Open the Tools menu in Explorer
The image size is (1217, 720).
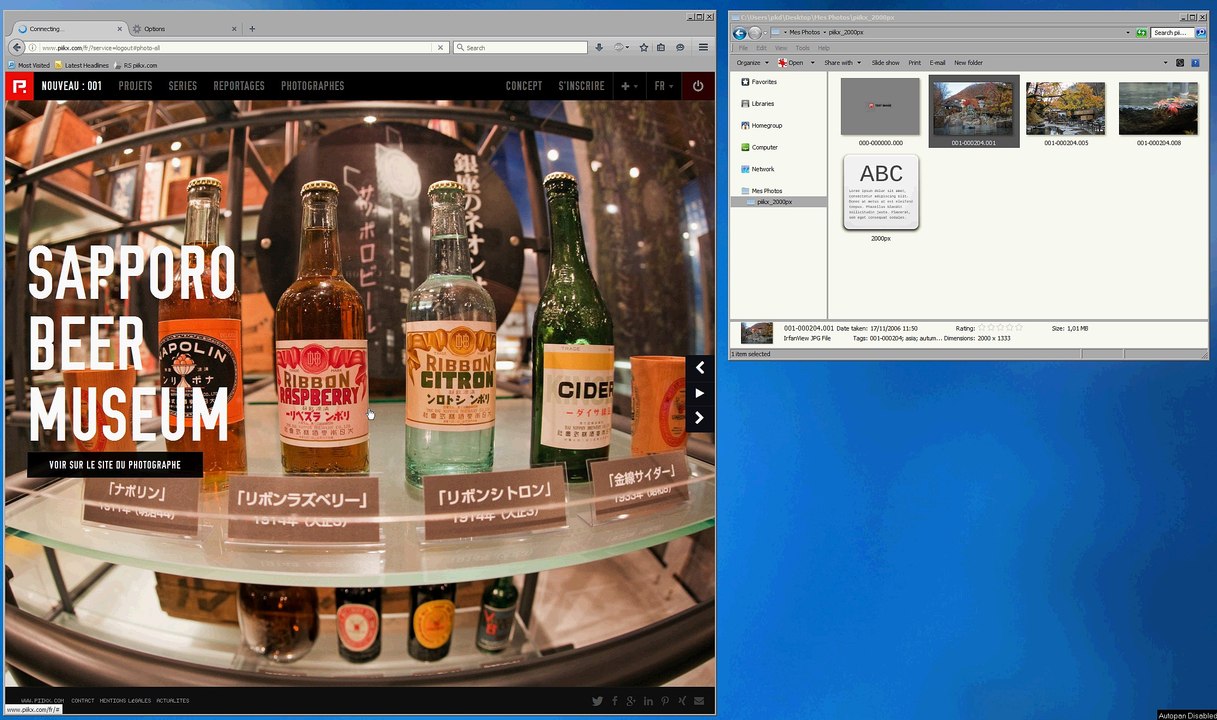[x=802, y=48]
